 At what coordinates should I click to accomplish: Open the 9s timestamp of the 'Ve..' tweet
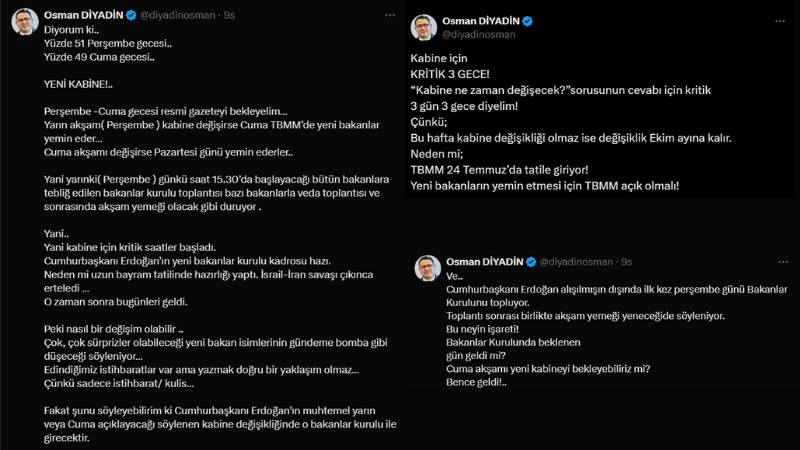tap(627, 262)
